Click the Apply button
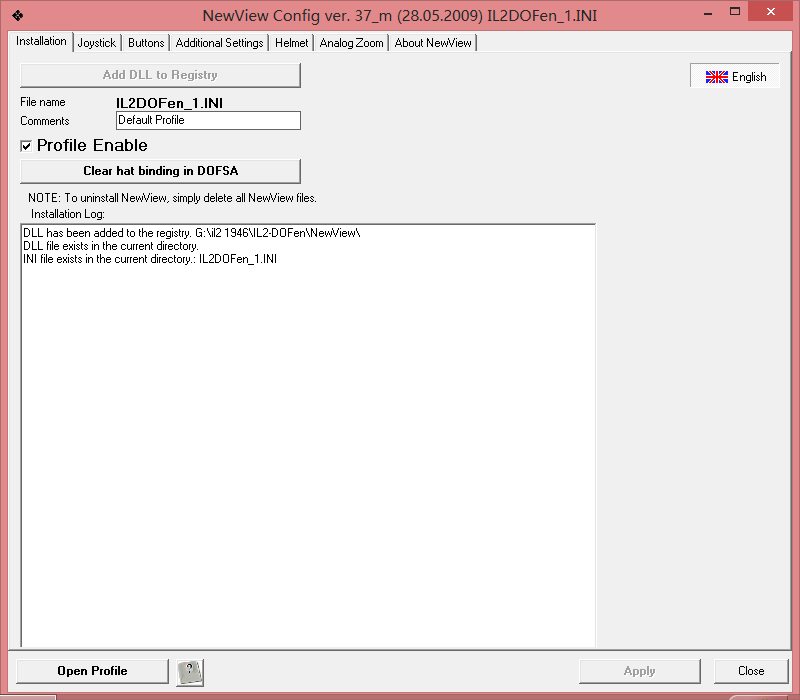 [x=639, y=671]
